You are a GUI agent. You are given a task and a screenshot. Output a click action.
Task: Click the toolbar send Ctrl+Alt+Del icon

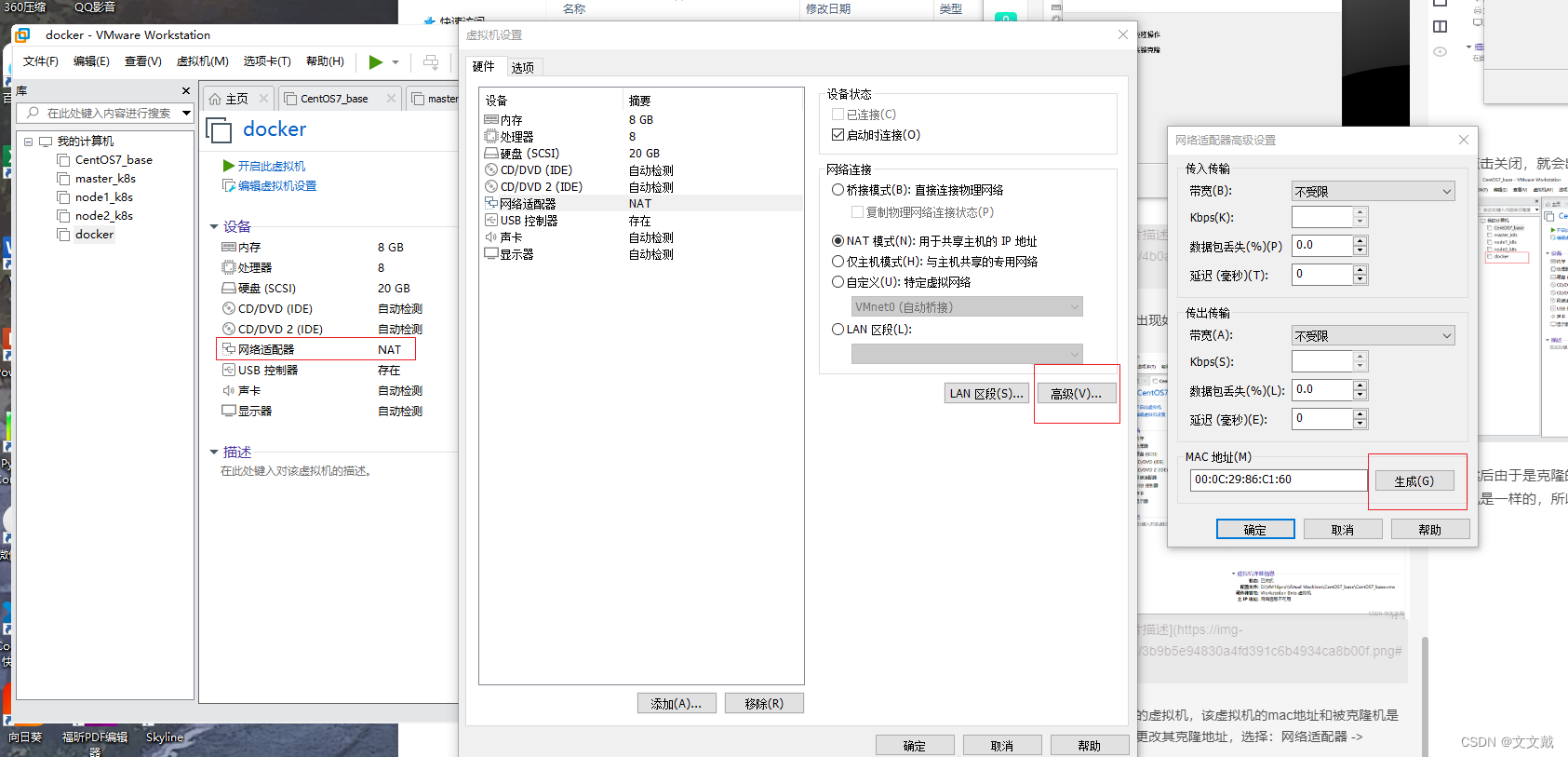[x=431, y=61]
